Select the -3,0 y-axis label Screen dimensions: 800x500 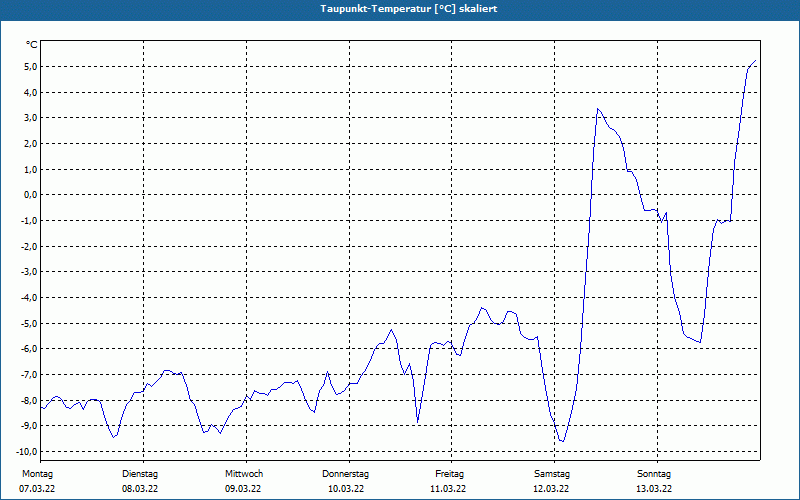(28, 272)
